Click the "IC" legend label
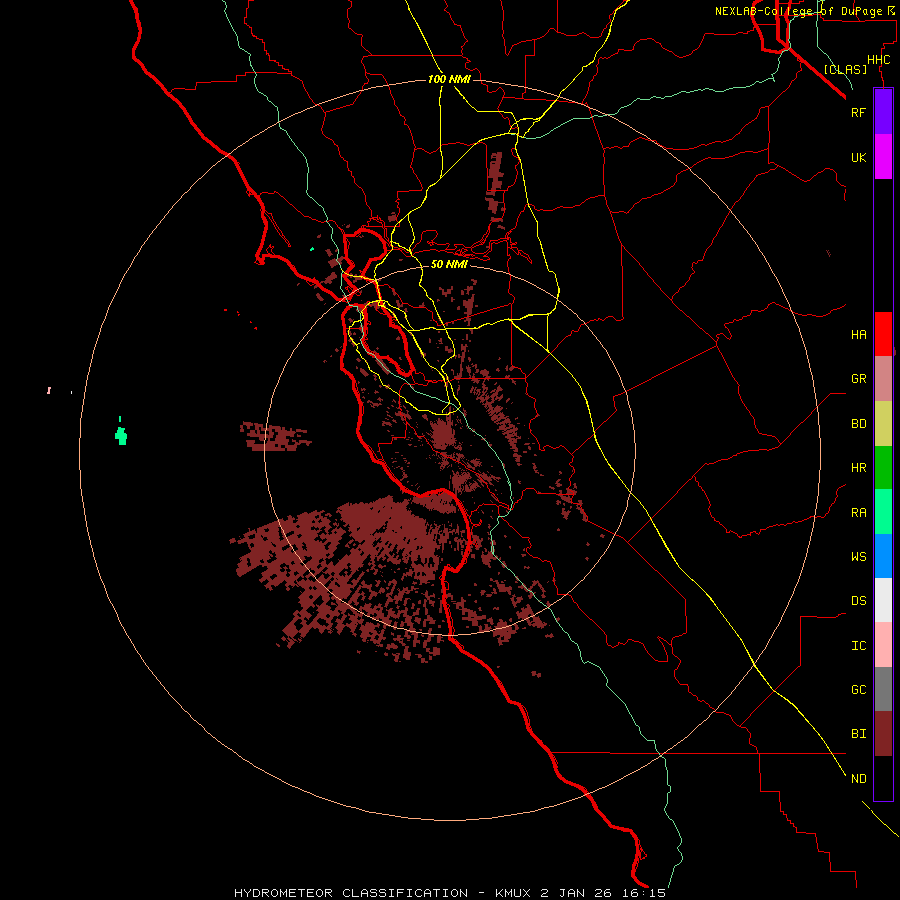Screen dimensions: 900x900 [x=858, y=645]
